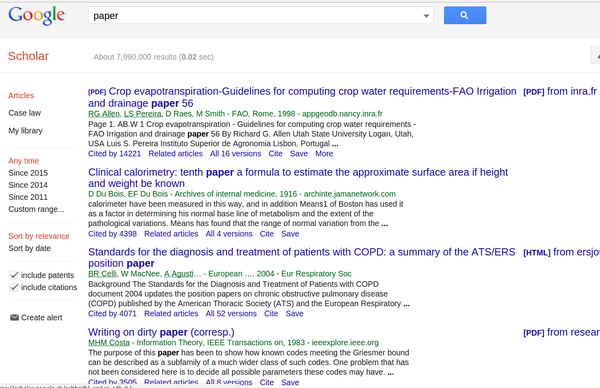Click the Google logo

click(x=37, y=16)
